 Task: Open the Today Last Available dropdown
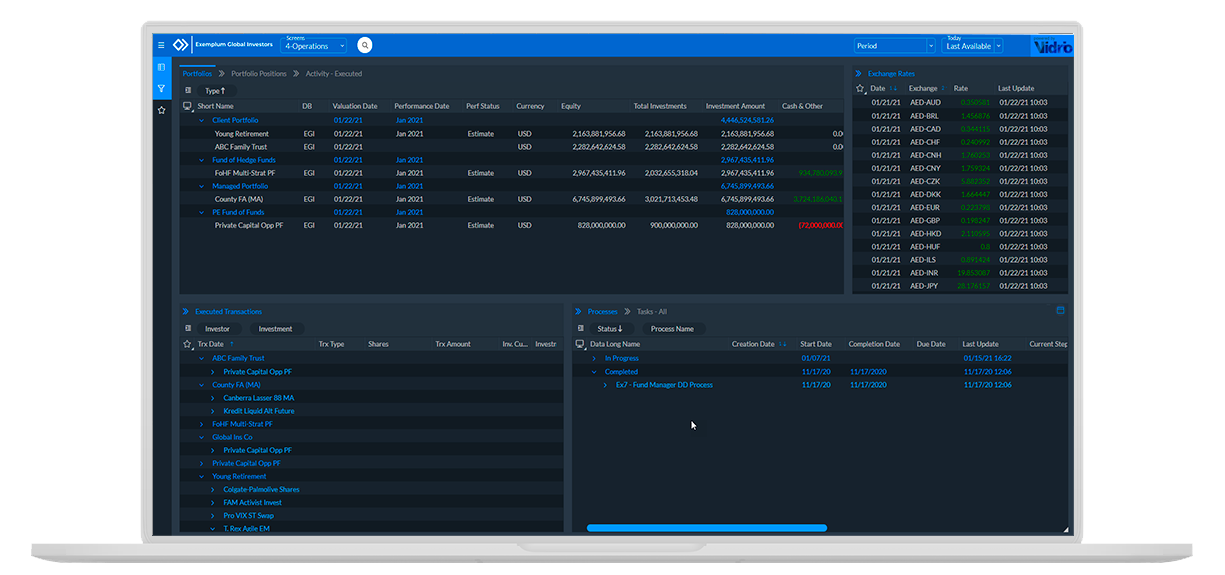click(x=972, y=46)
